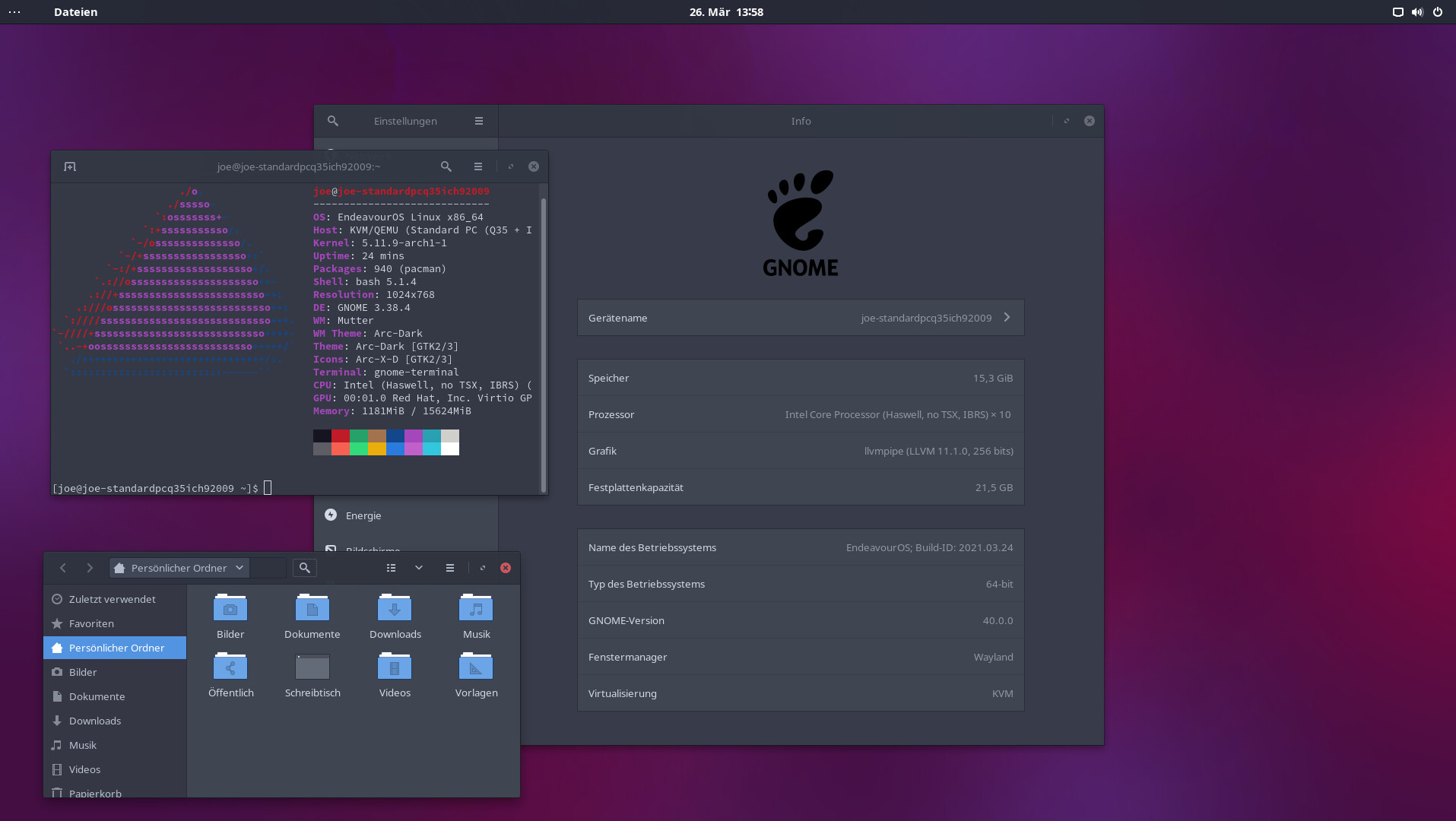The image size is (1456, 821).
Task: Click the search icon in terminal header
Action: click(x=446, y=166)
